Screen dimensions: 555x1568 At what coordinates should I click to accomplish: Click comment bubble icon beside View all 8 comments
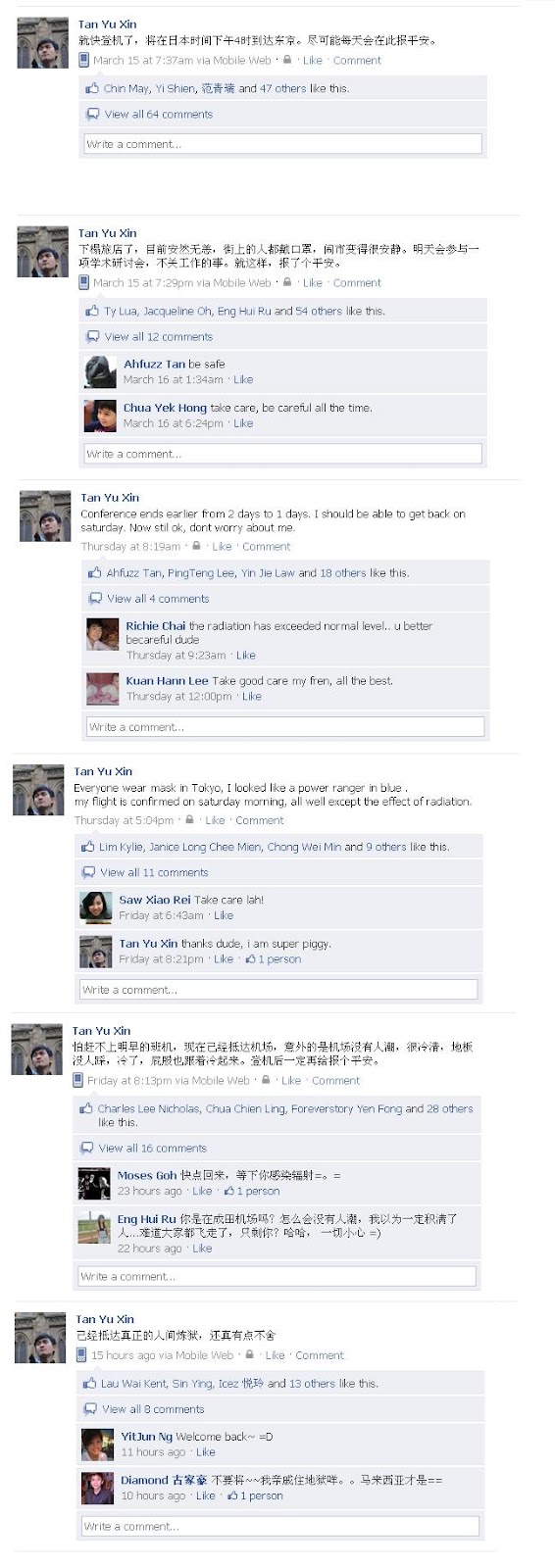click(x=90, y=1409)
